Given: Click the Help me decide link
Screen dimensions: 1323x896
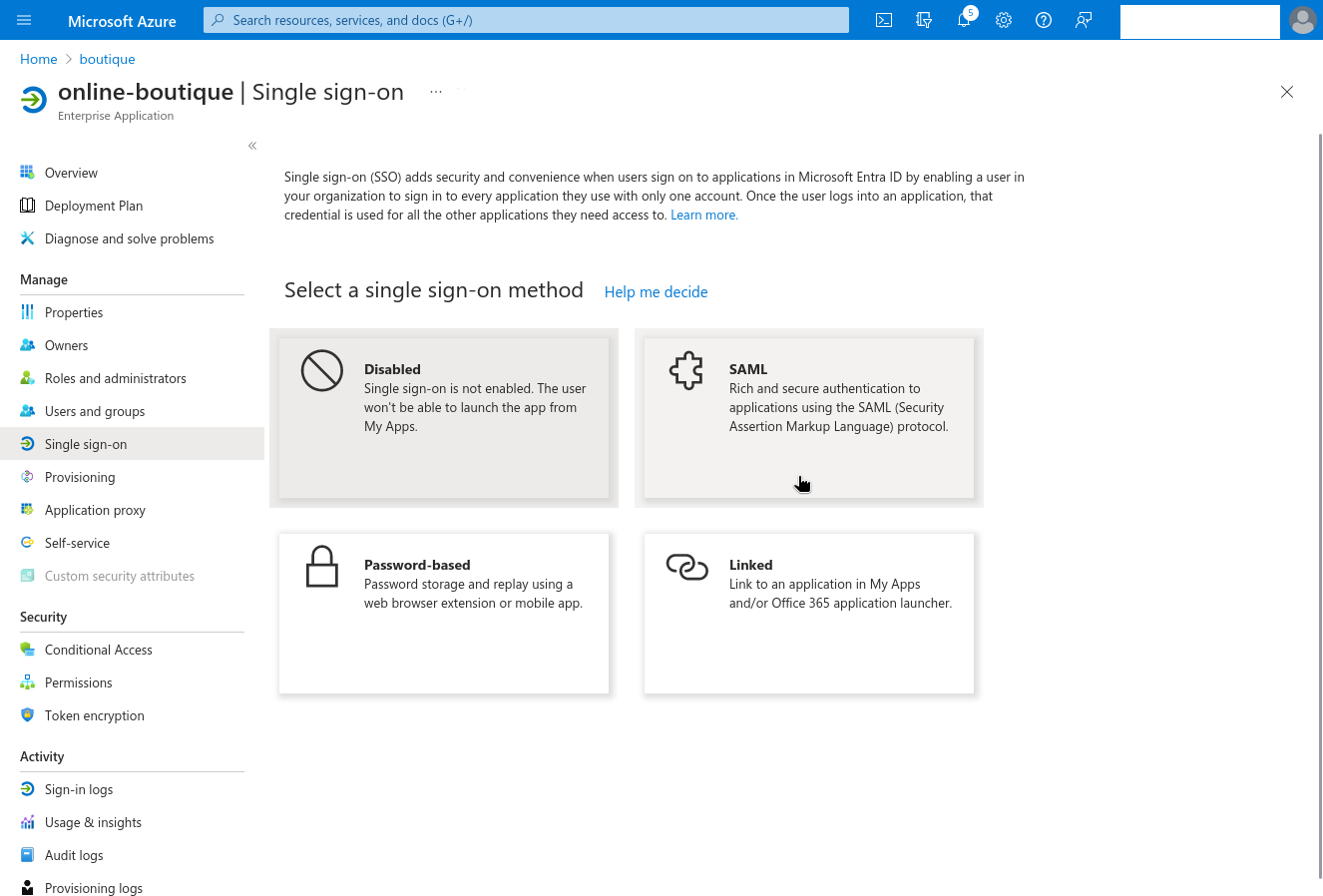Looking at the screenshot, I should [656, 291].
